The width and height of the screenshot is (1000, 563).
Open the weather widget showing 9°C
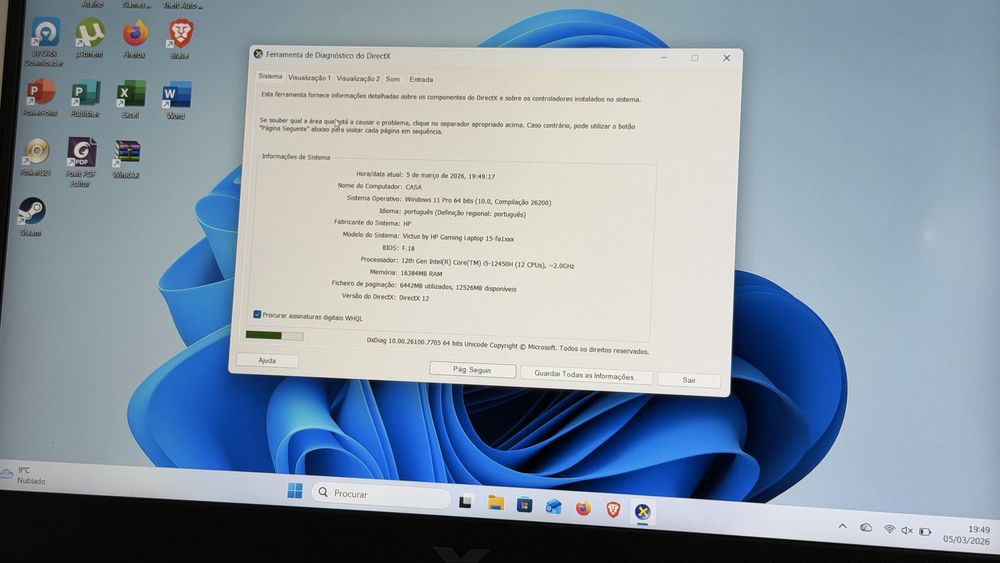click(x=24, y=475)
